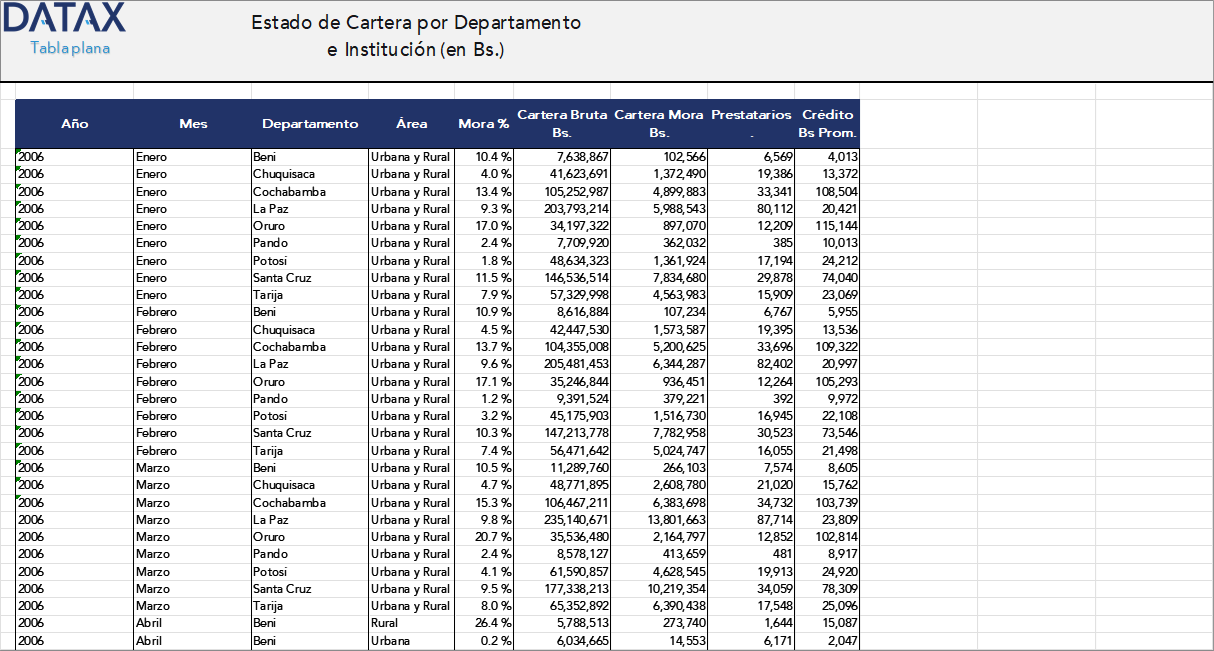
Task: Select cell with value 56,471,642
Action: (x=562, y=451)
